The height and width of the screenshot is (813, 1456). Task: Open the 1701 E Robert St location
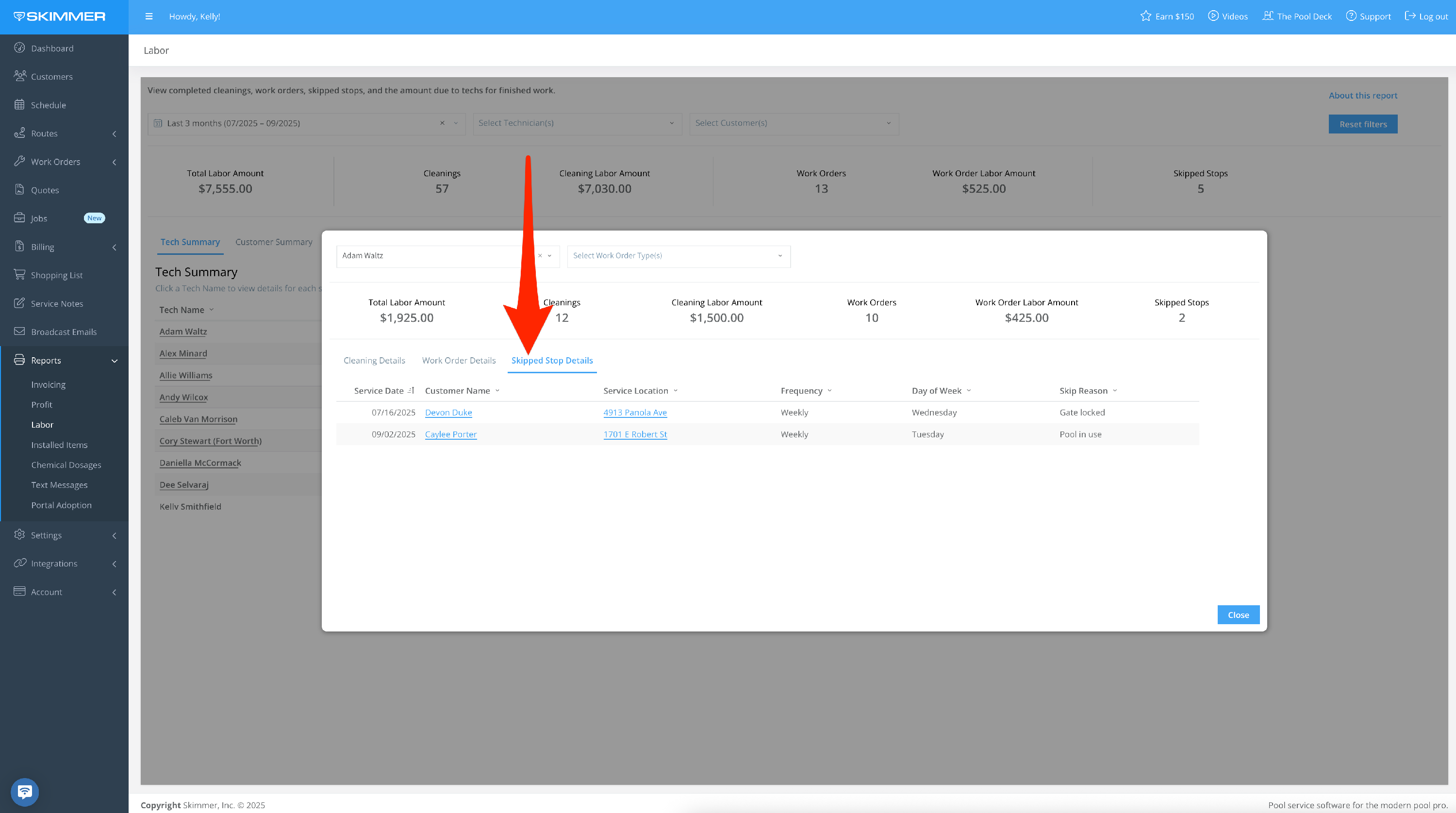click(635, 435)
